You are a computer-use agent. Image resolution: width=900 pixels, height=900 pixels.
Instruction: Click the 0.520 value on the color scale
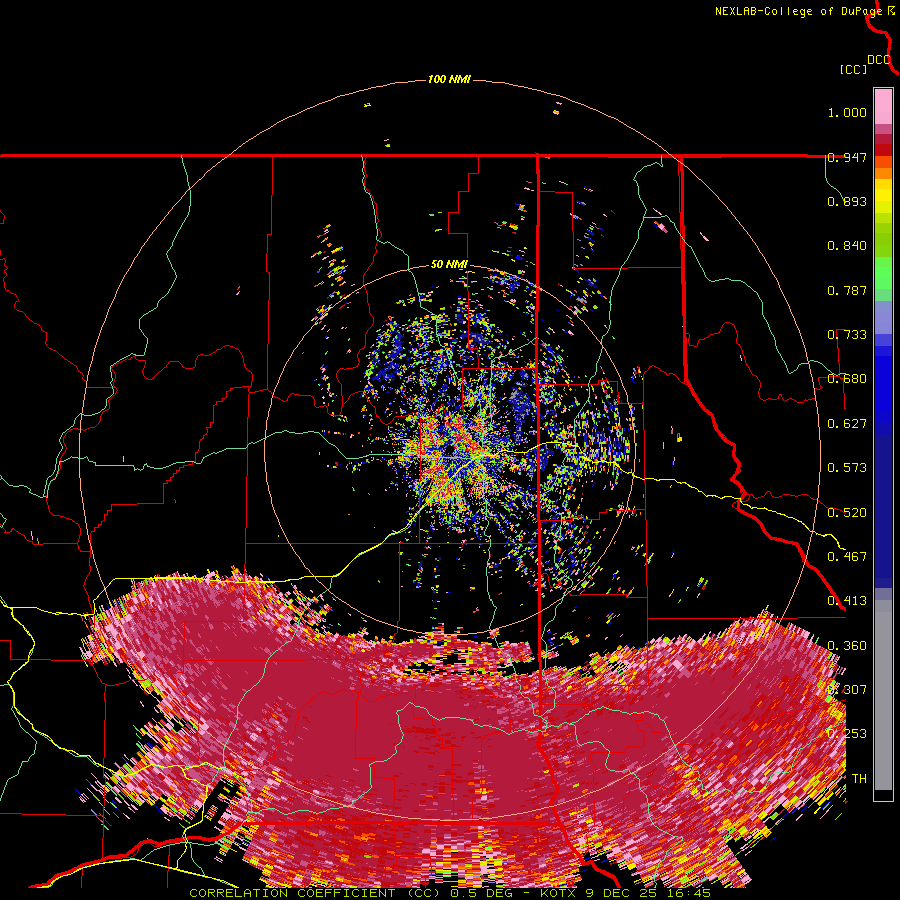pos(847,512)
